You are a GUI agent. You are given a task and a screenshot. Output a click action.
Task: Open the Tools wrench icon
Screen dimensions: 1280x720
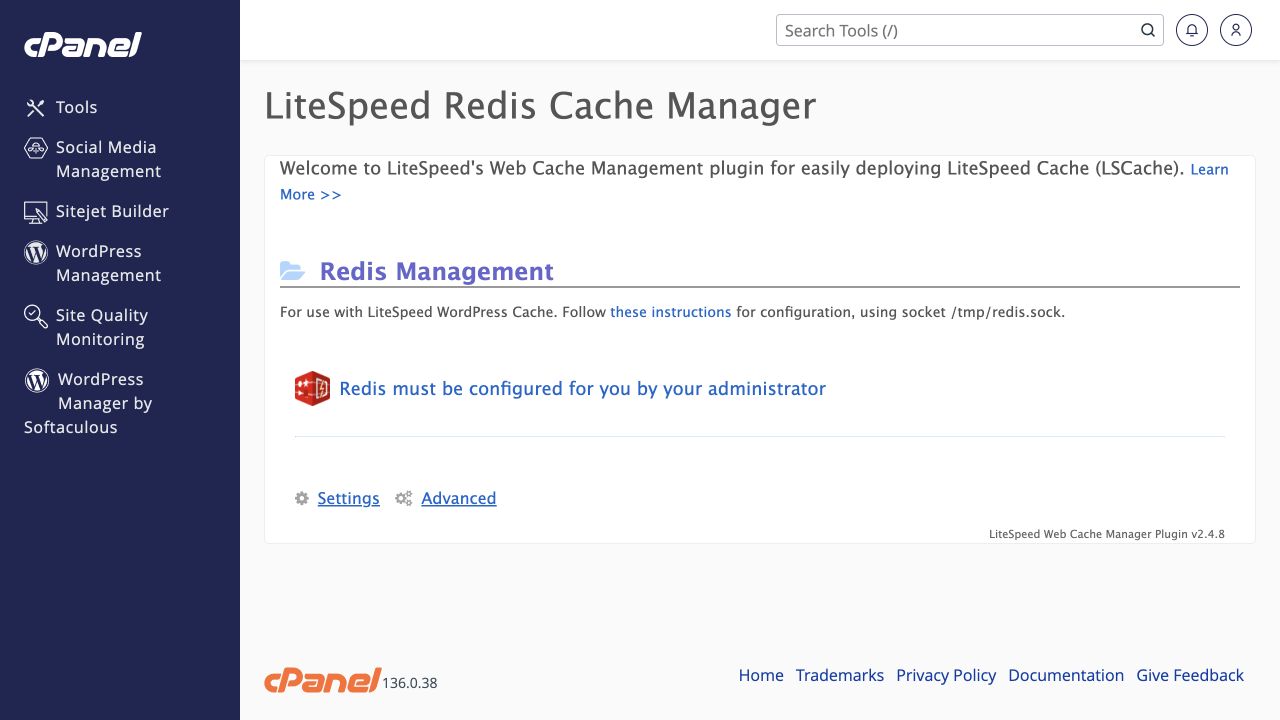(36, 108)
